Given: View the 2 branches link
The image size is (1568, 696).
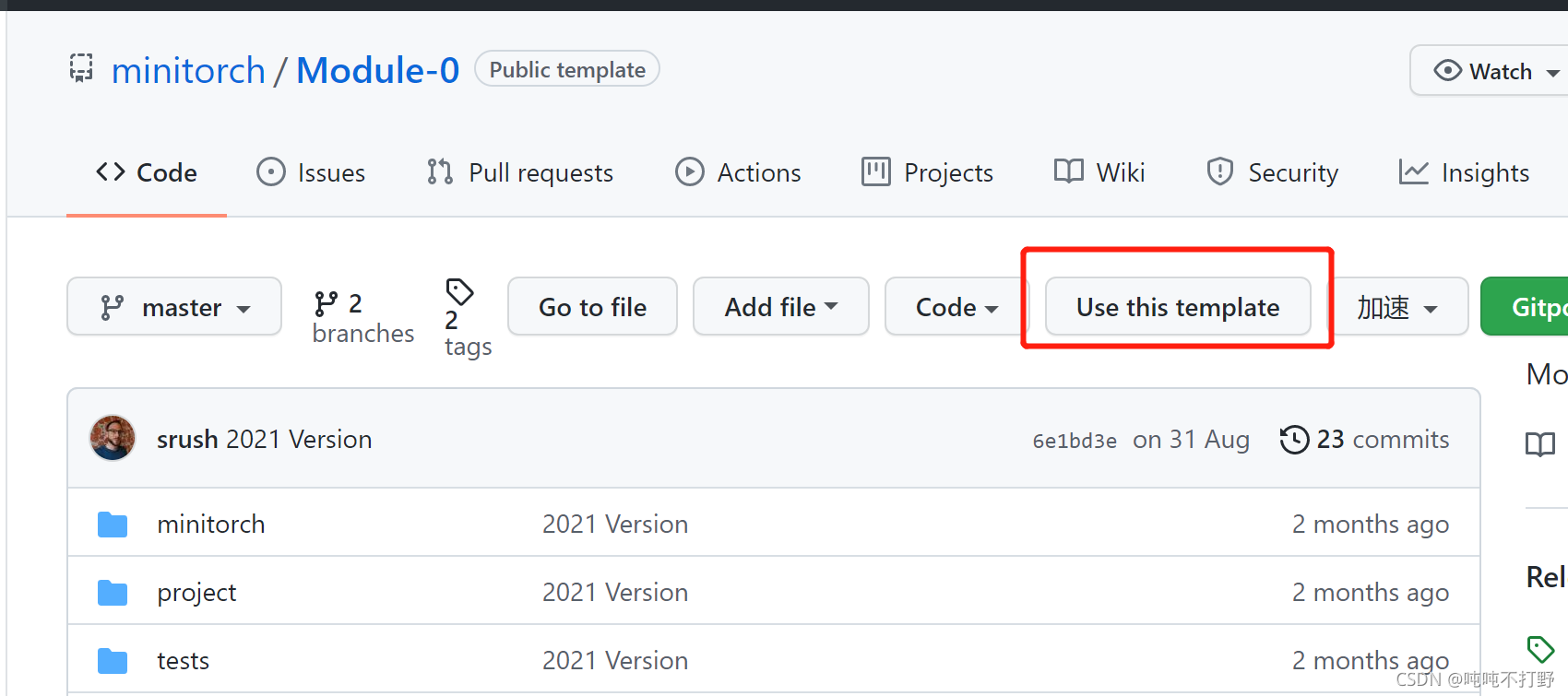Looking at the screenshot, I should pyautogui.click(x=362, y=318).
